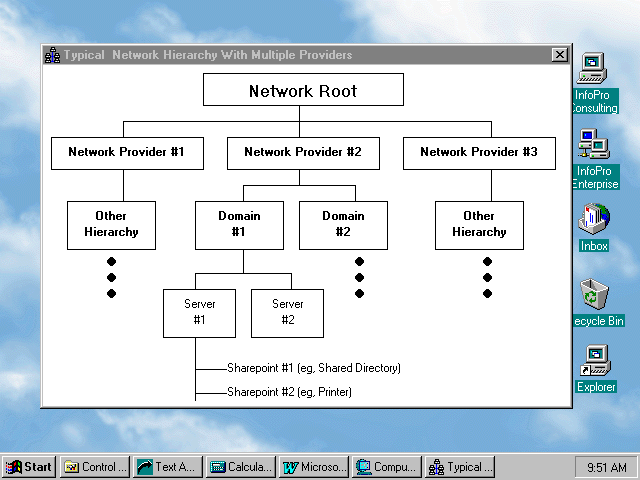Click the network icon in the window title bar
Screen dimensions: 640x480
pos(52,55)
